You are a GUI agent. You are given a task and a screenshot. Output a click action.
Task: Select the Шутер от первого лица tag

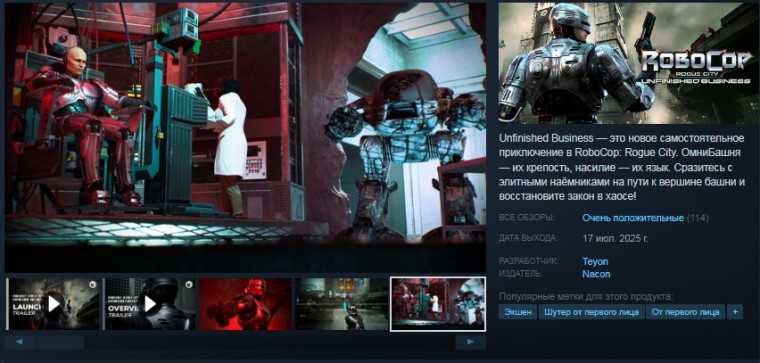click(591, 312)
